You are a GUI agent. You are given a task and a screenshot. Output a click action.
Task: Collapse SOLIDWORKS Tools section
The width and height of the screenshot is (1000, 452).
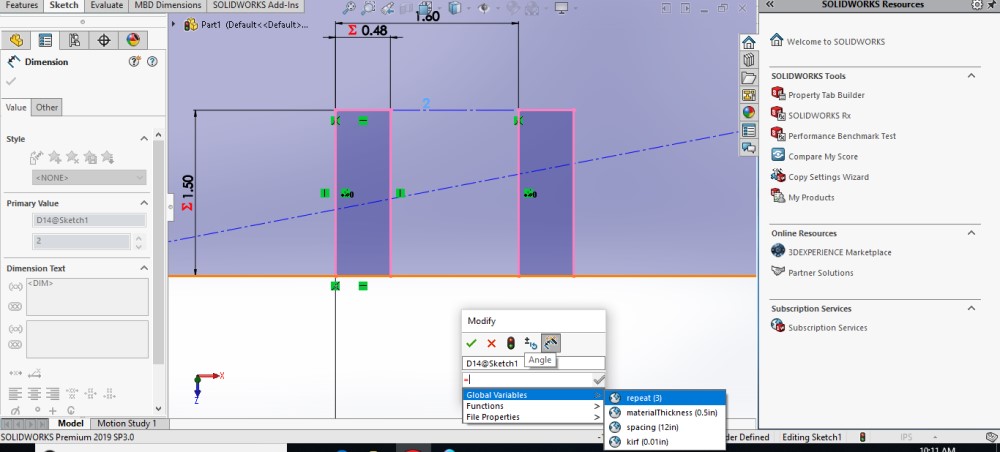click(971, 76)
